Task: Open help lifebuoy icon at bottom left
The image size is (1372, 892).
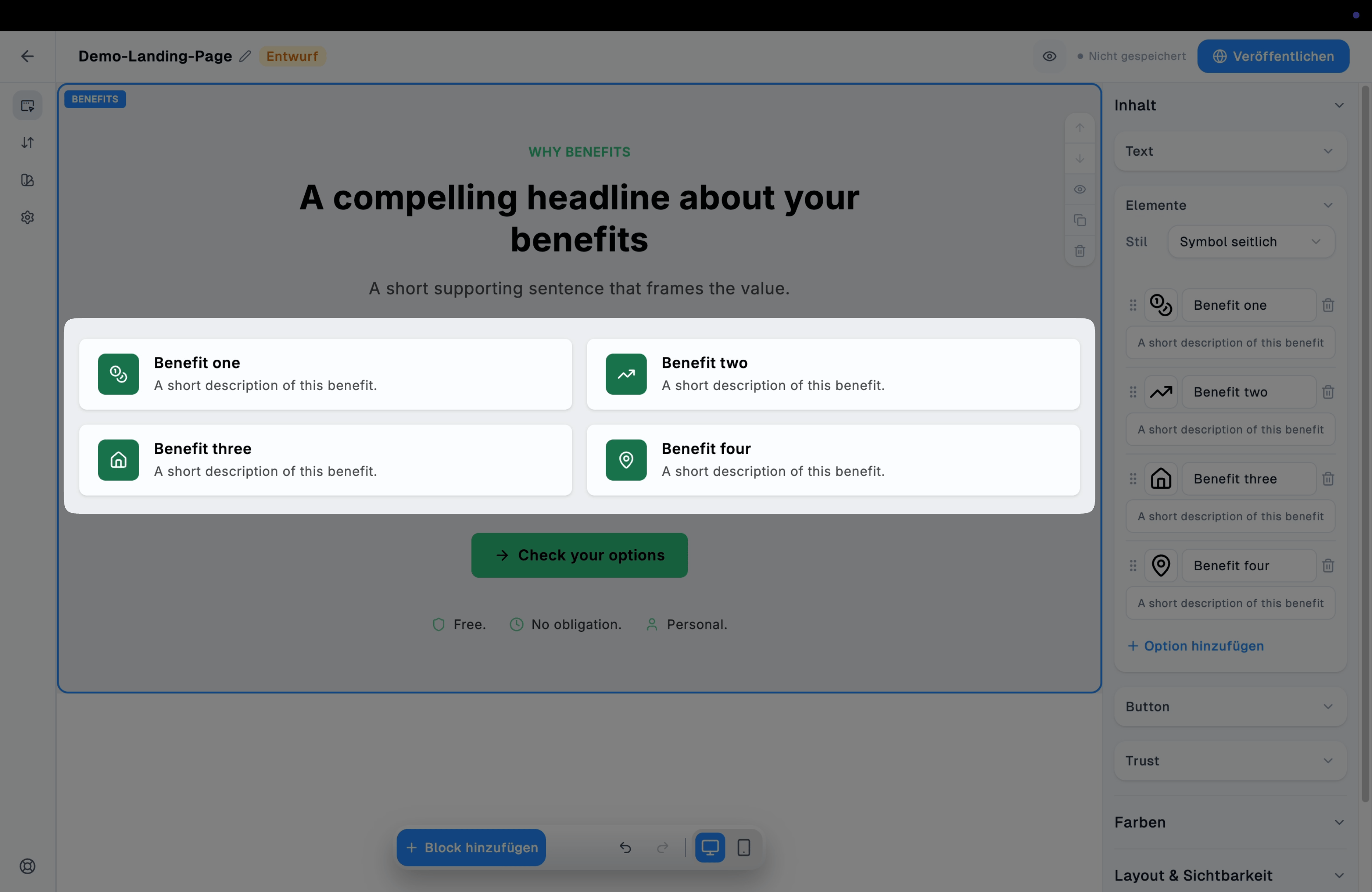Action: click(28, 866)
